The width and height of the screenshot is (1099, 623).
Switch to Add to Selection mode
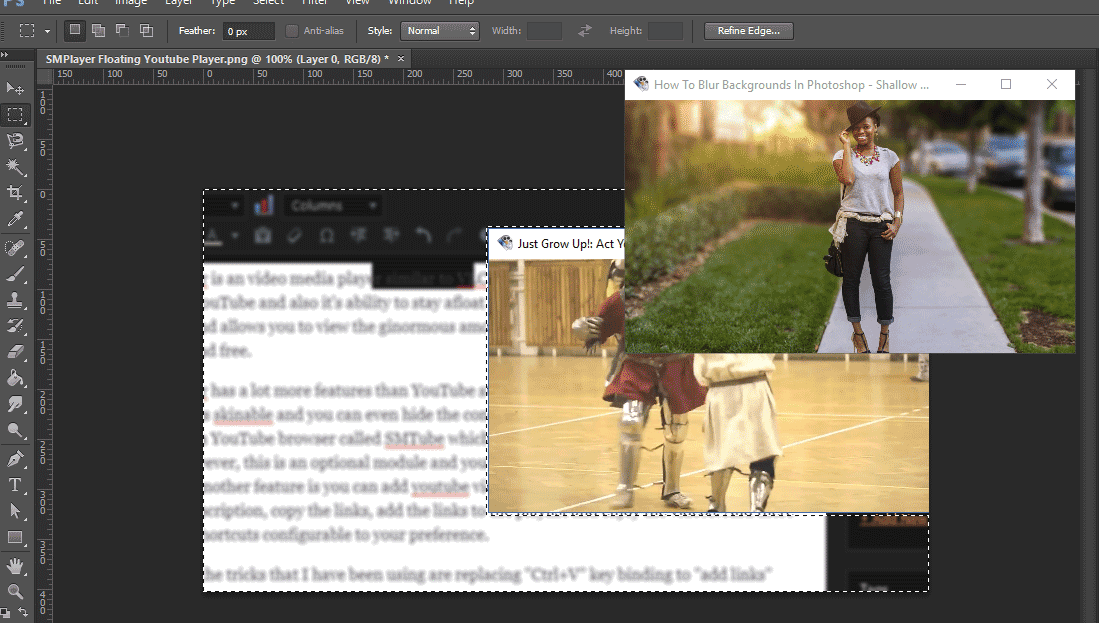pyautogui.click(x=98, y=30)
